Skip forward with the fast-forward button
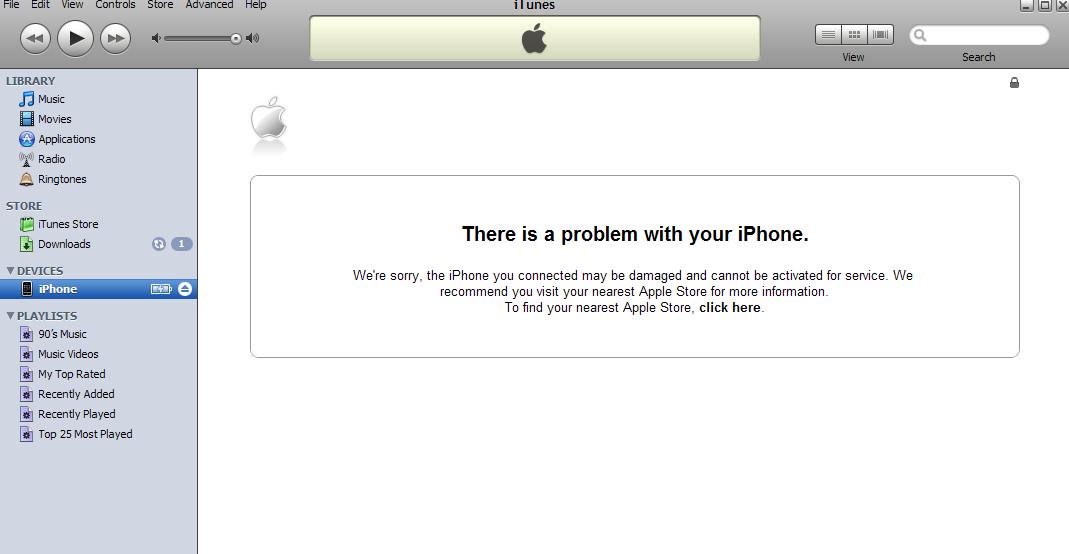1069x554 pixels. coord(115,38)
